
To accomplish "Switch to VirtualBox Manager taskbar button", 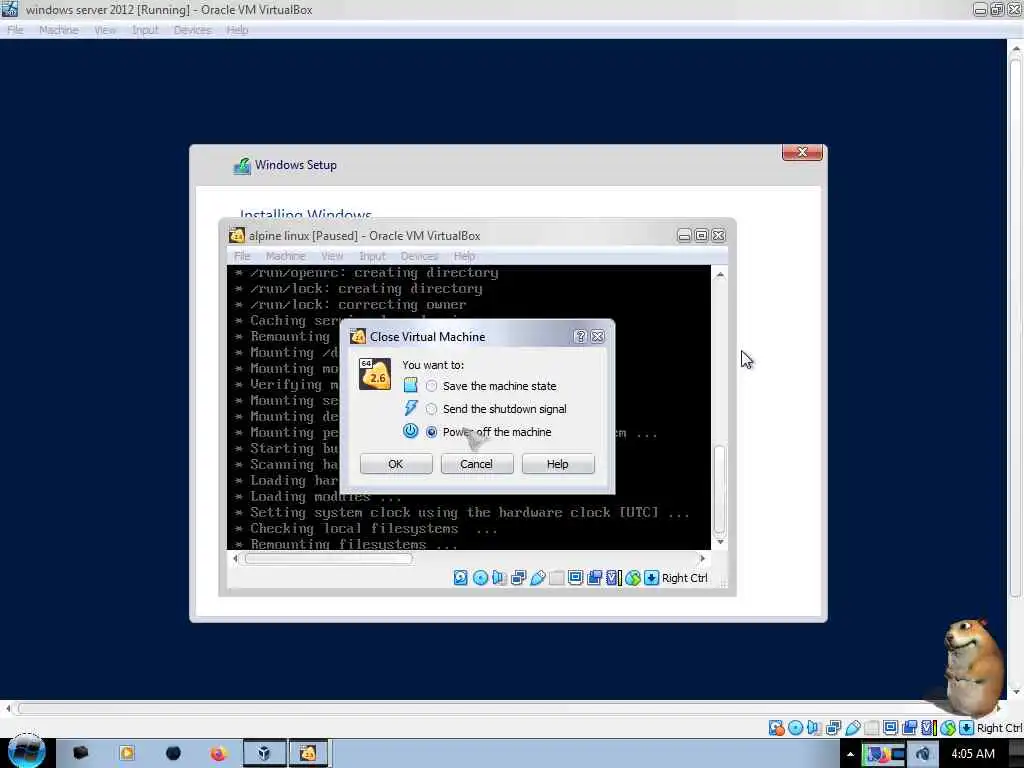I will click(x=264, y=754).
